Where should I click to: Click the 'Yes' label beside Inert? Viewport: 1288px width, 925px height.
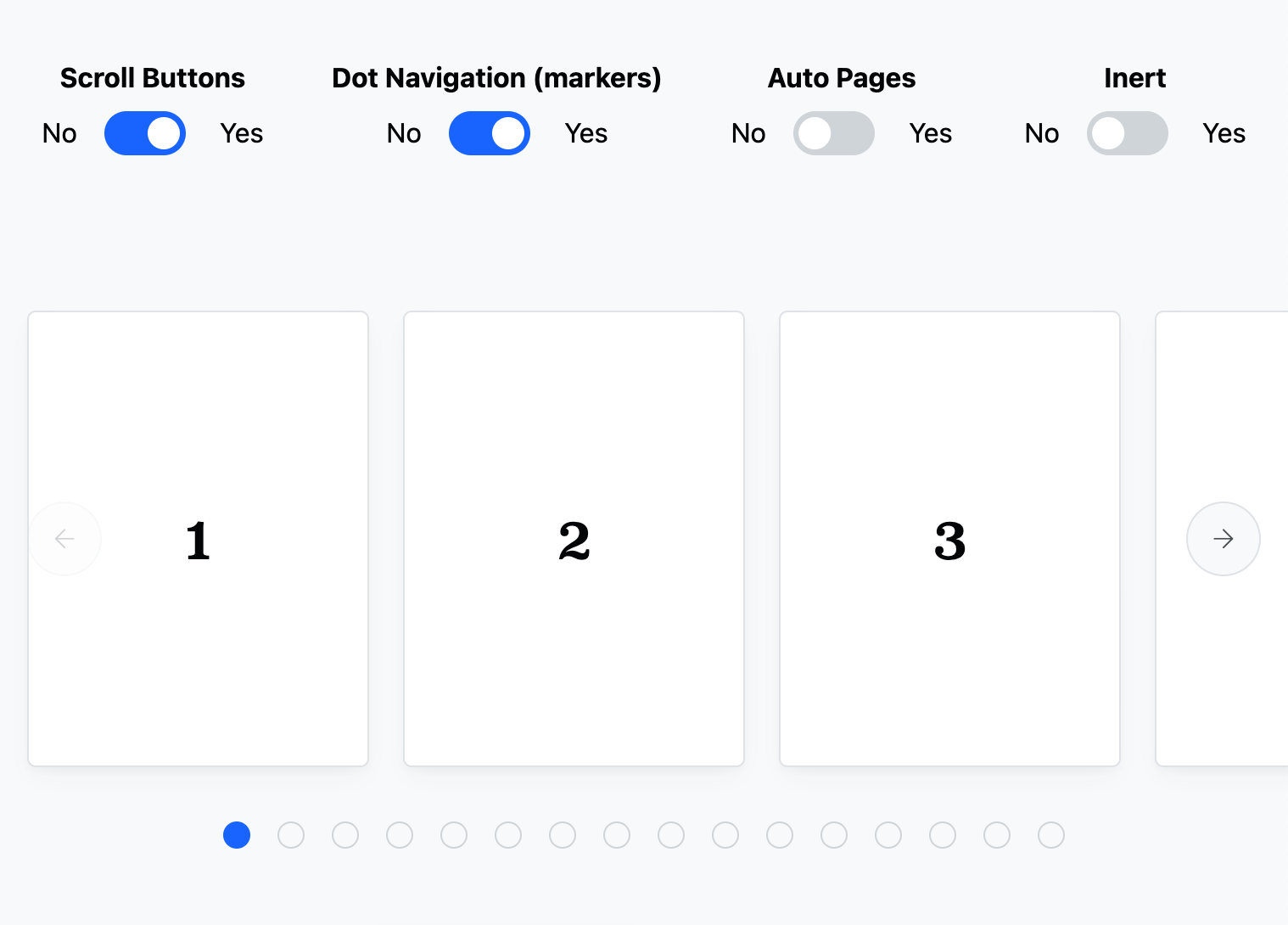1224,133
